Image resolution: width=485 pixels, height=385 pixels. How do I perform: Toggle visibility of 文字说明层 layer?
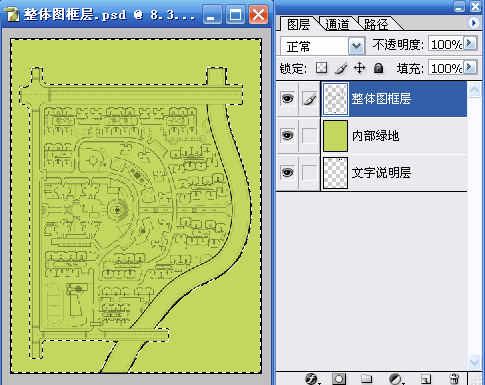287,173
